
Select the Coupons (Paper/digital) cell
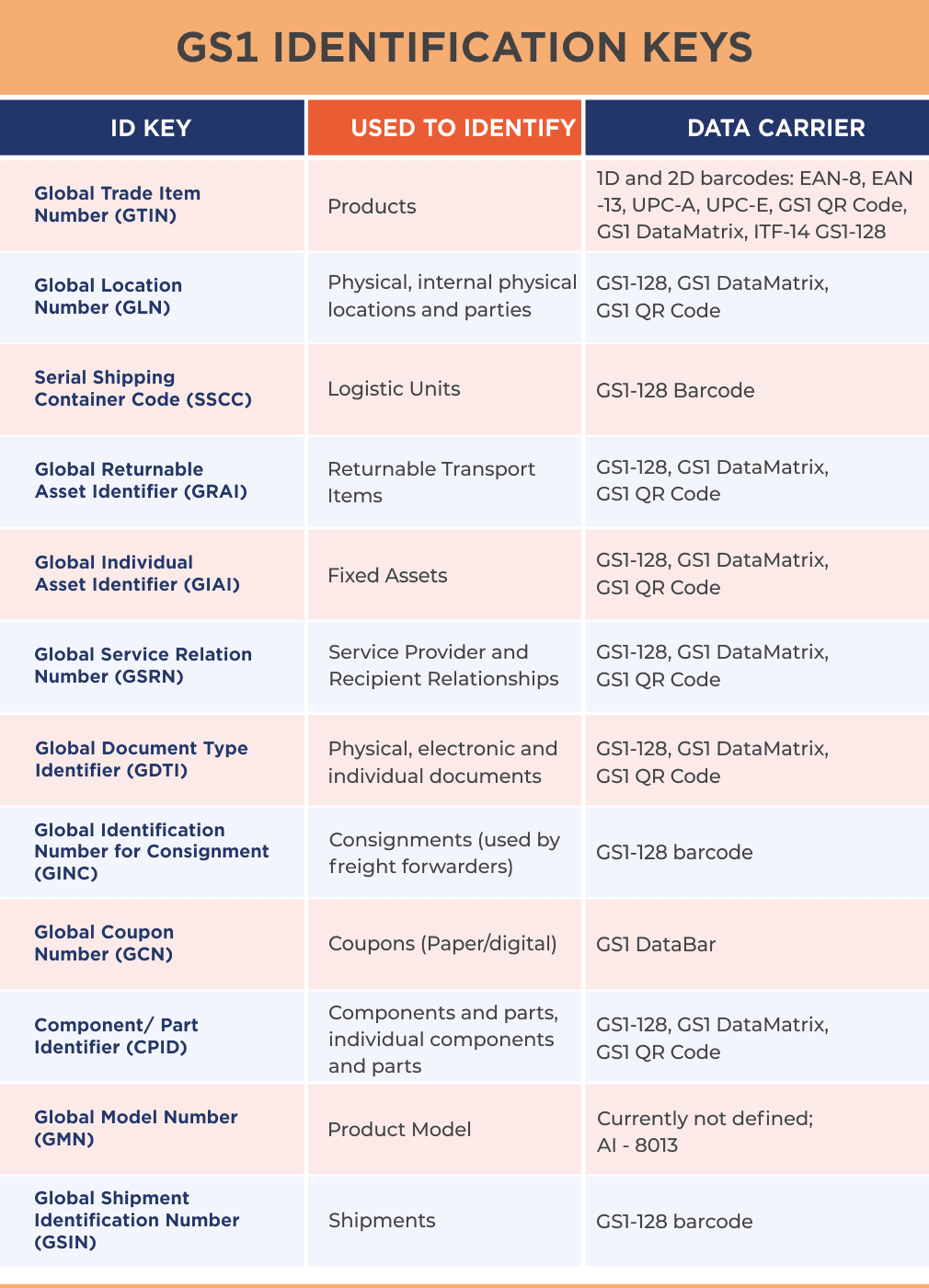442,944
